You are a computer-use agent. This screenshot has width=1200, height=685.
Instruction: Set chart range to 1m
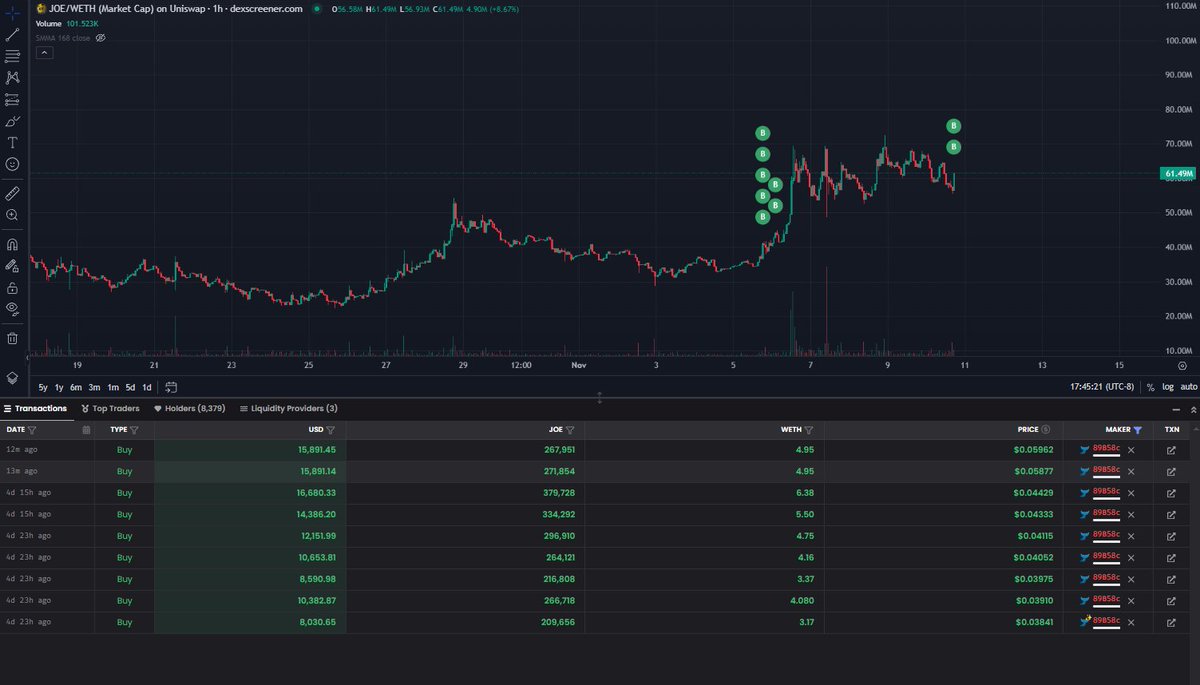point(112,387)
